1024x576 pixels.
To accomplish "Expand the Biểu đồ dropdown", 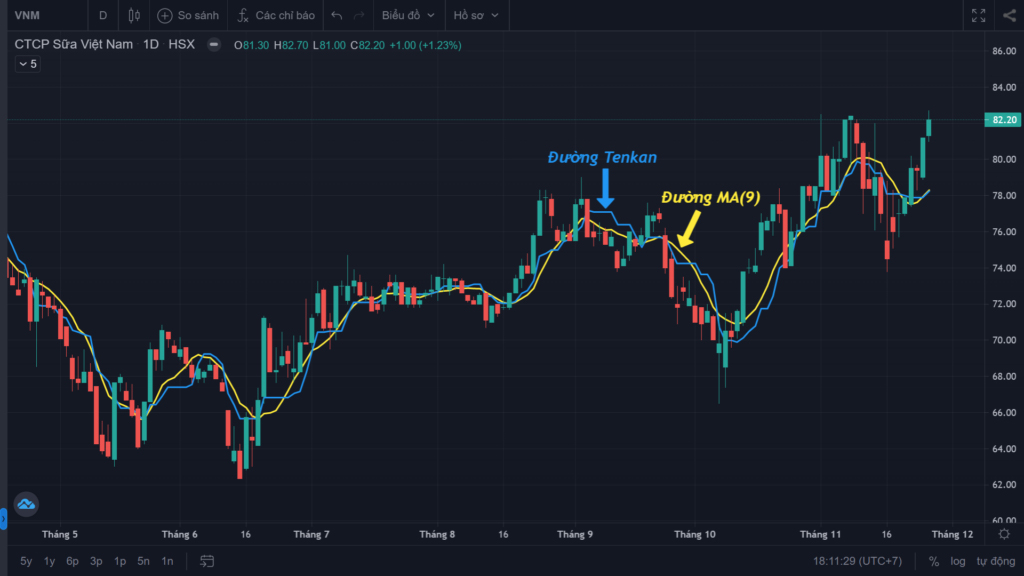I will [x=408, y=15].
